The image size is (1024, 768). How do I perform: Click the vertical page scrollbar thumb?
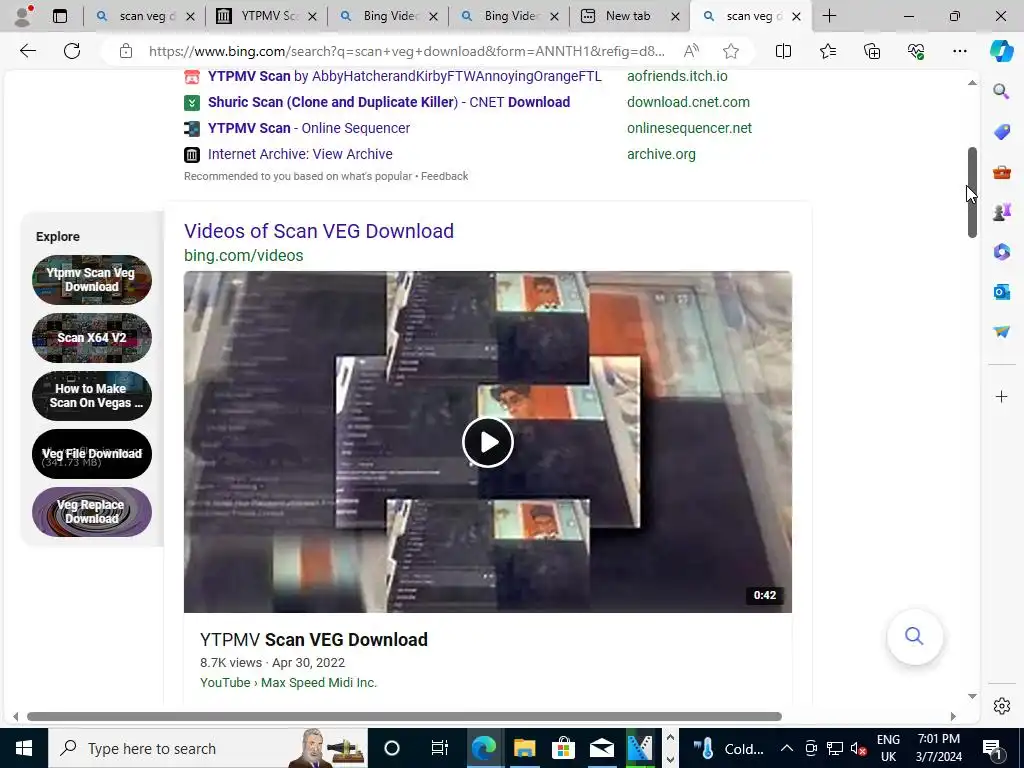point(972,192)
